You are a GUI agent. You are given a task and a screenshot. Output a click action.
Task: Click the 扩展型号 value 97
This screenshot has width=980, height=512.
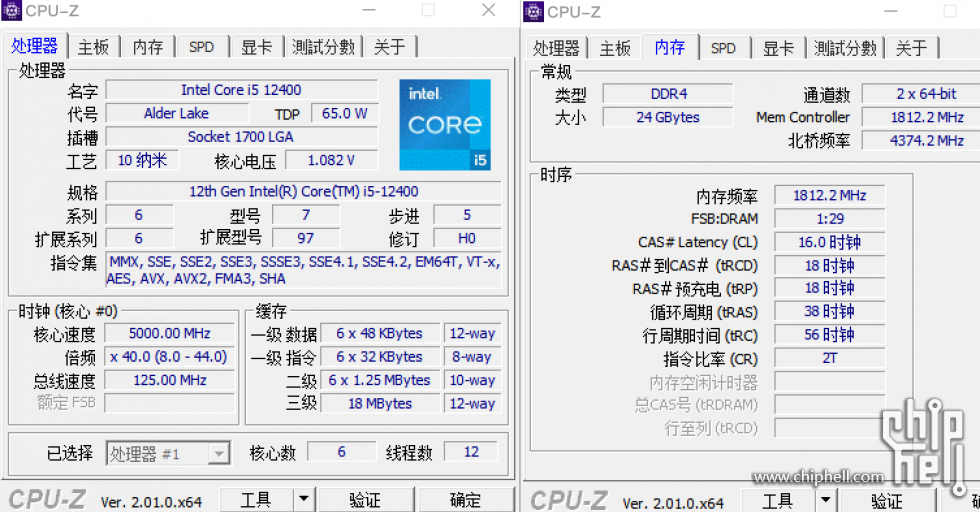click(306, 238)
